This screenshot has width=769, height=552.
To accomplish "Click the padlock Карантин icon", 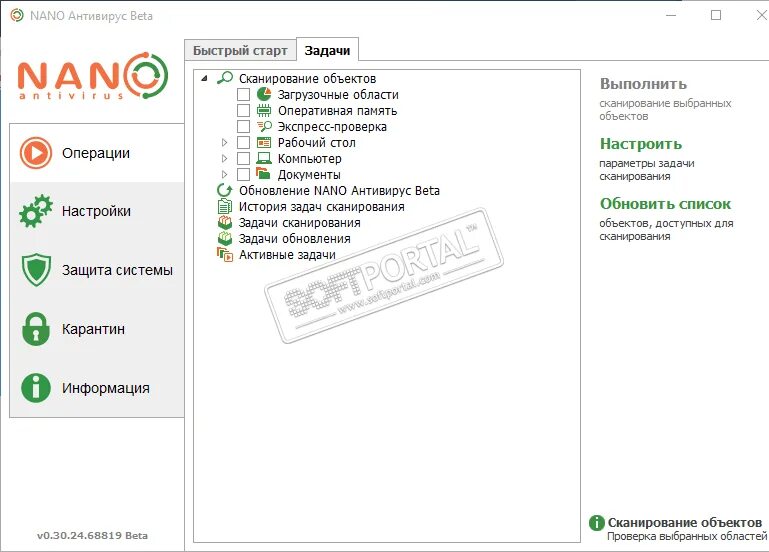I will (36, 329).
